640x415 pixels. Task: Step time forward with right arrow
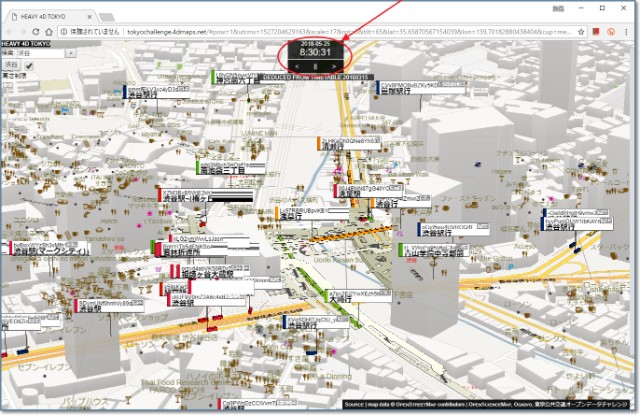tap(333, 66)
